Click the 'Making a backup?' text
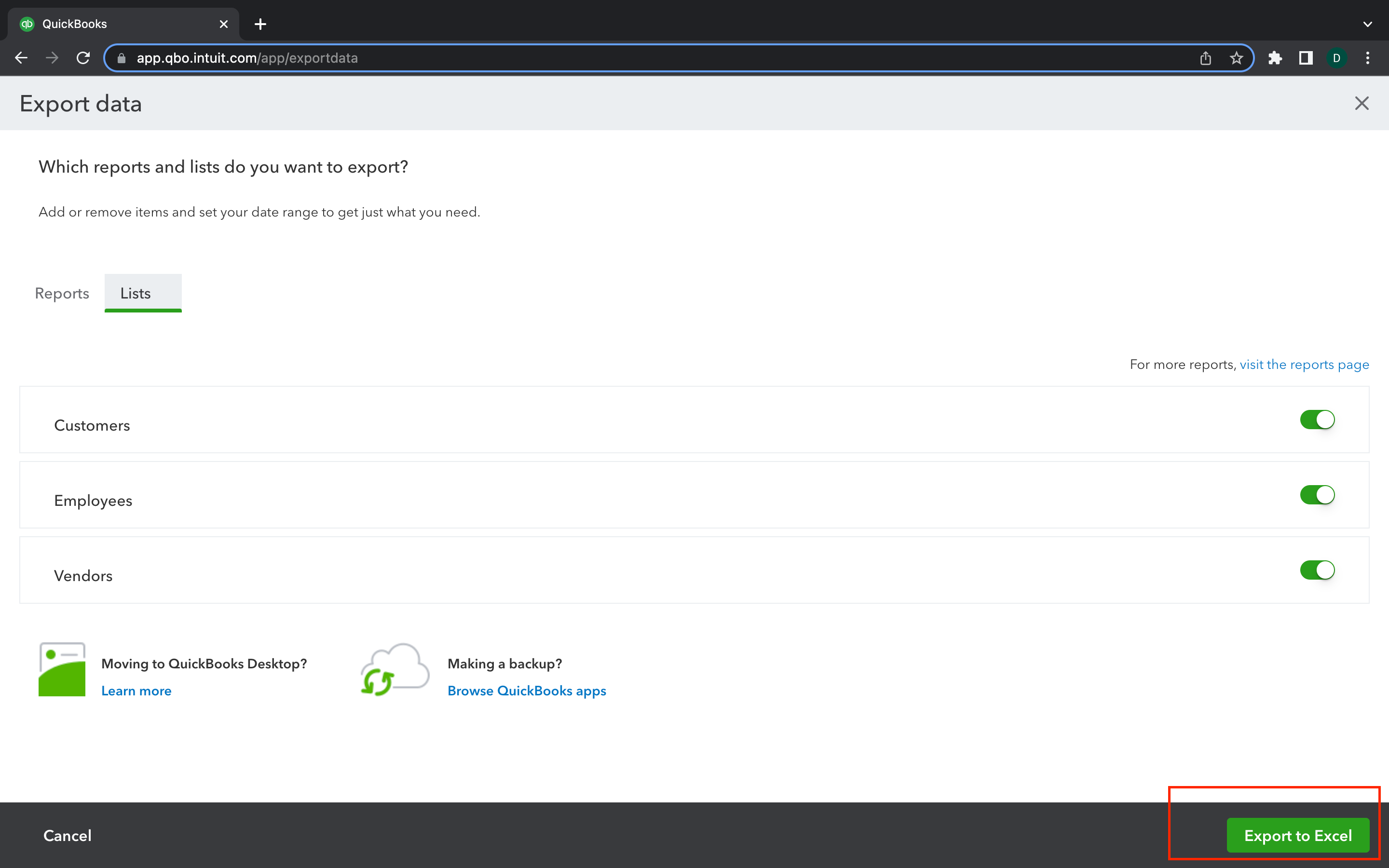 click(504, 664)
